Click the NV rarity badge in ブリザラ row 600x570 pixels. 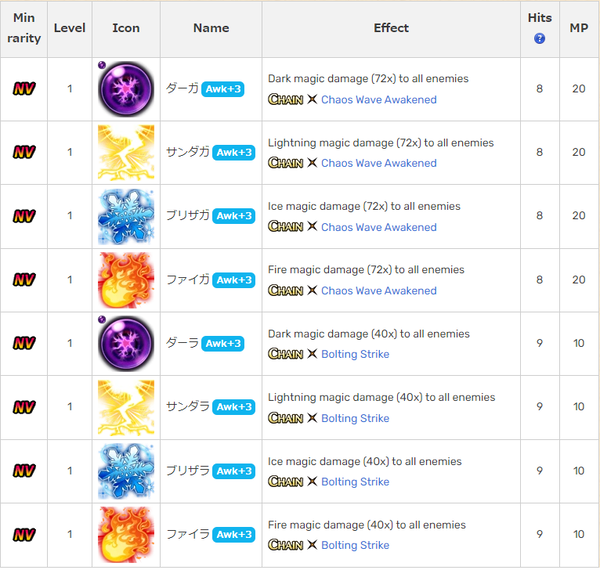pos(24,471)
